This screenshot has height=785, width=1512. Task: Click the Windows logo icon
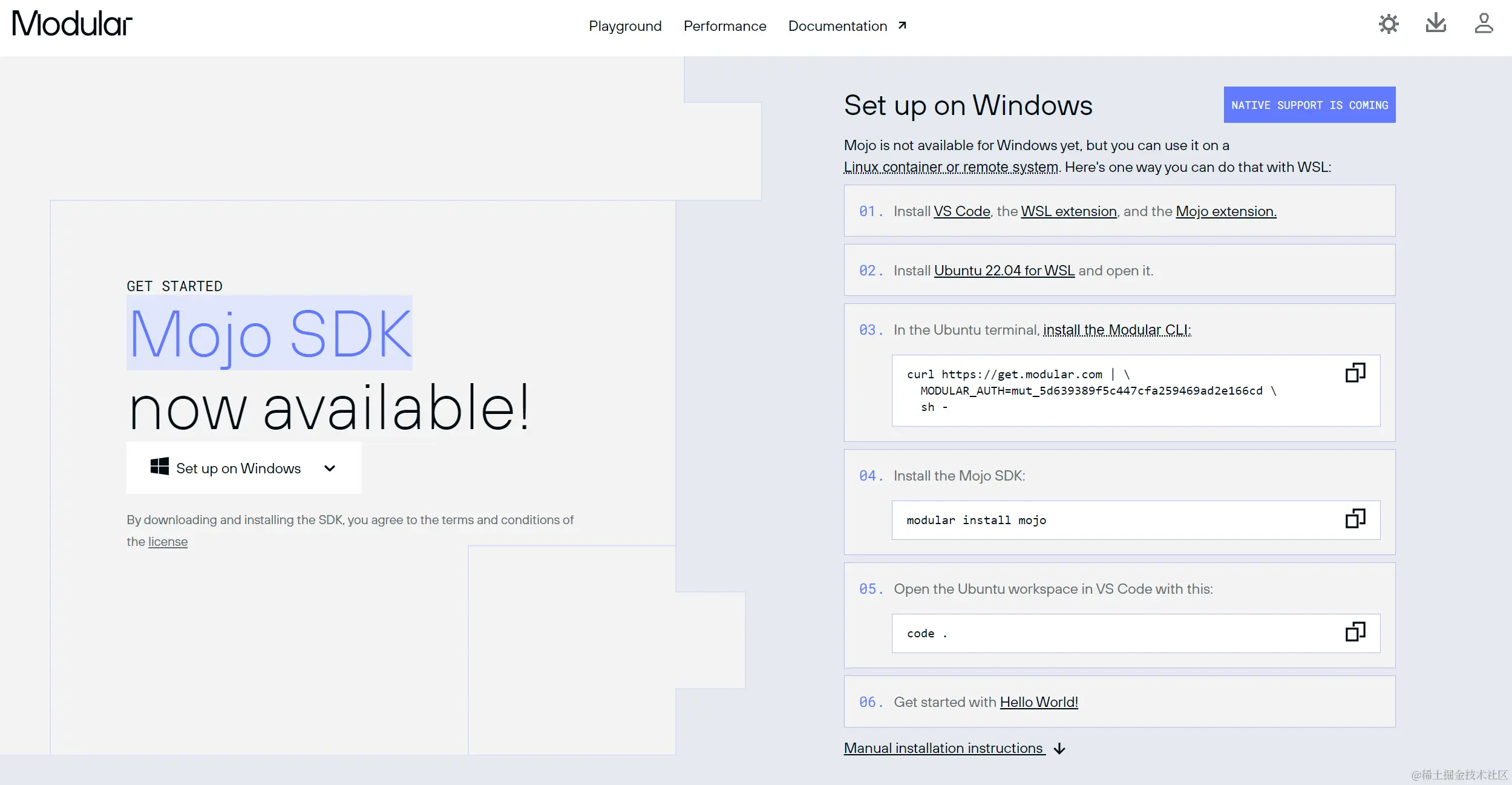point(159,467)
